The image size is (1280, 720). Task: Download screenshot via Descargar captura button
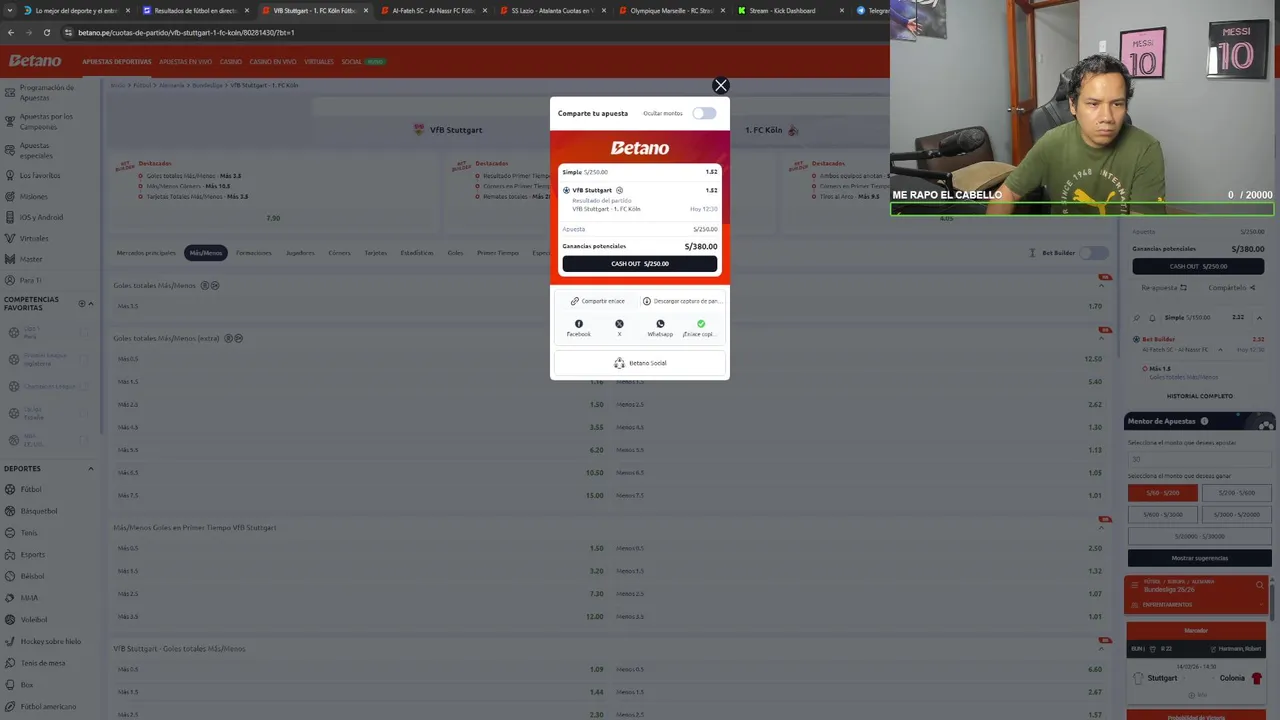coord(681,301)
